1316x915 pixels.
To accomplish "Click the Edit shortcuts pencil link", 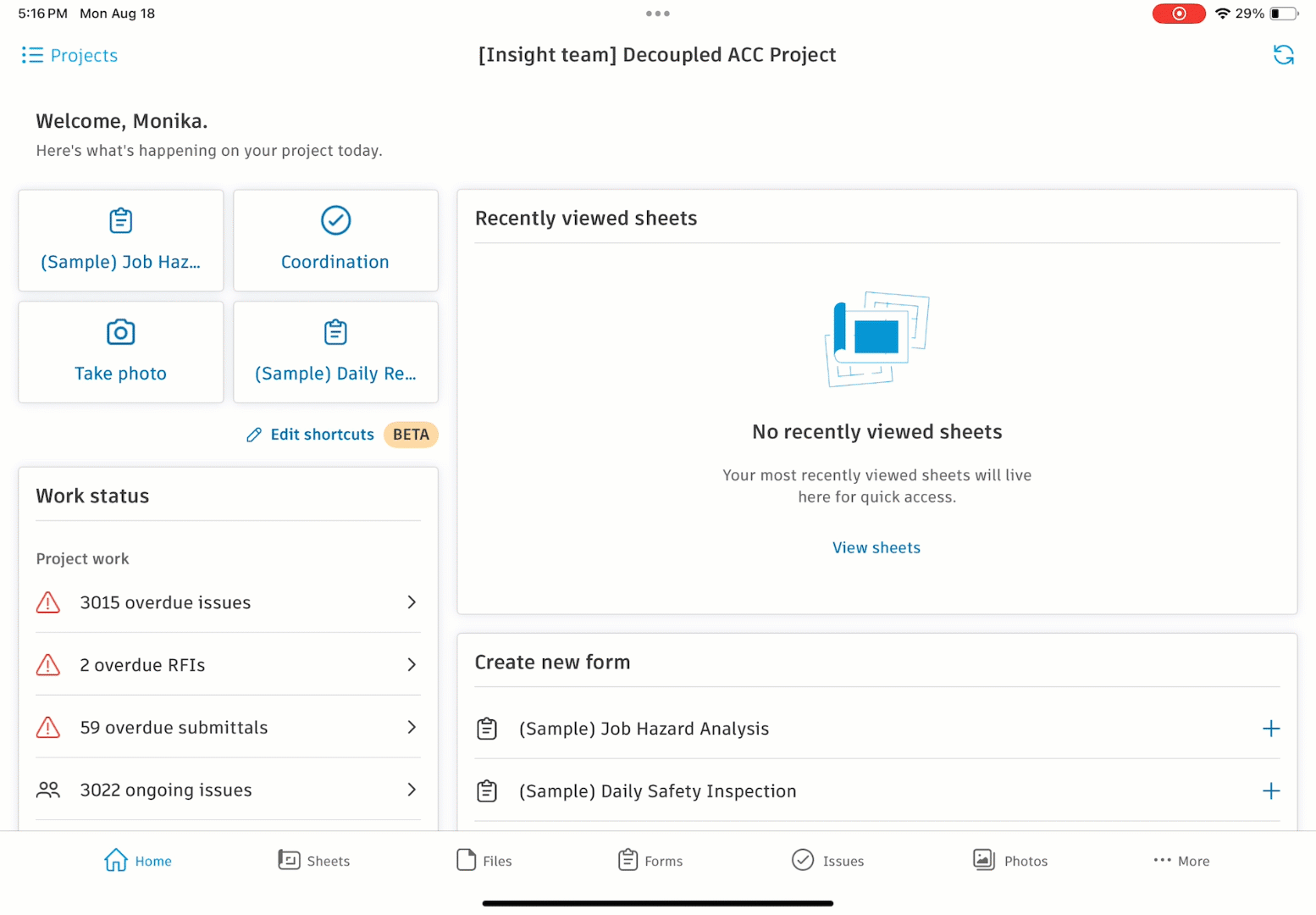I will [311, 435].
